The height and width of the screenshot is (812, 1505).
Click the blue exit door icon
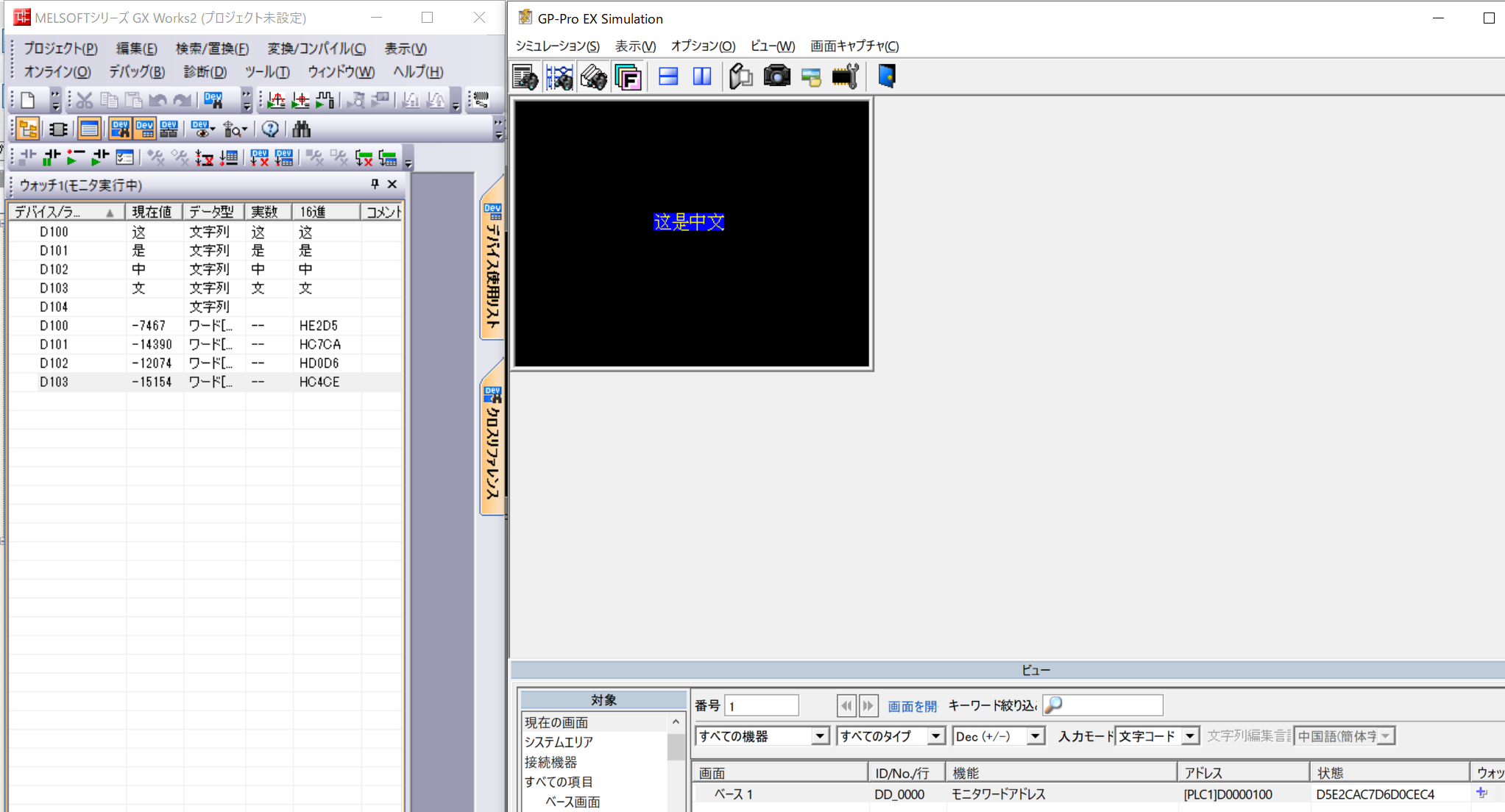(x=886, y=76)
